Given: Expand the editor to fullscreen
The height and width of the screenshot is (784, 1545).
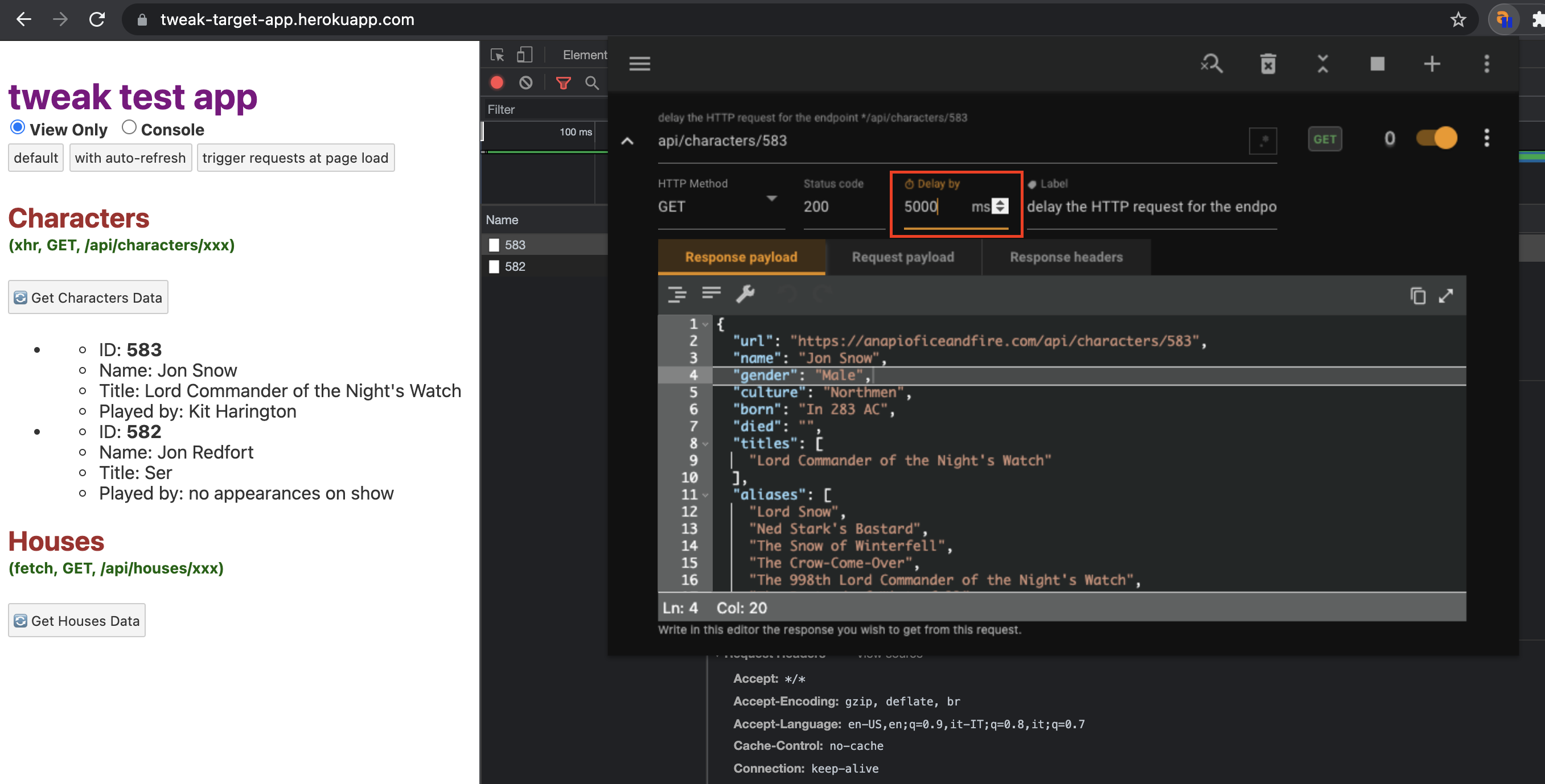Looking at the screenshot, I should point(1446,295).
